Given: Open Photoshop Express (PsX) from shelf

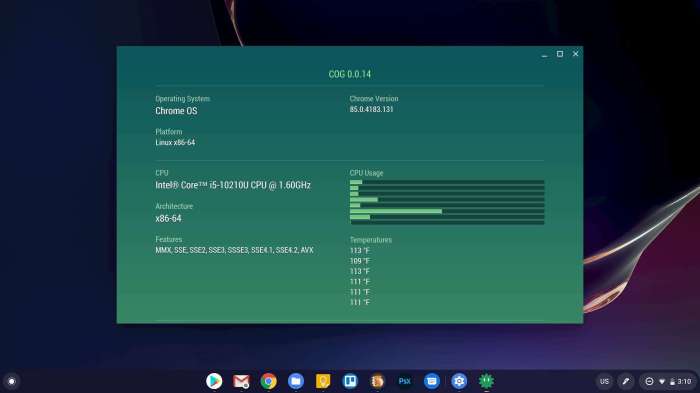Looking at the screenshot, I should [x=404, y=381].
